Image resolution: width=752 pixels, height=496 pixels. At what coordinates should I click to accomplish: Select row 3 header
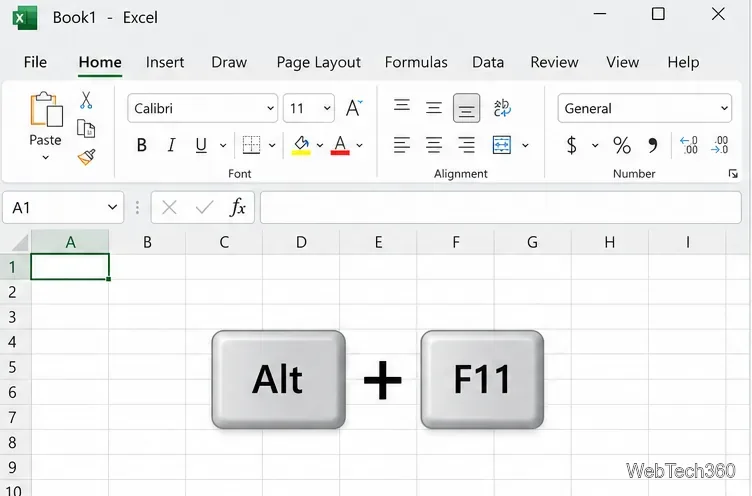point(13,317)
